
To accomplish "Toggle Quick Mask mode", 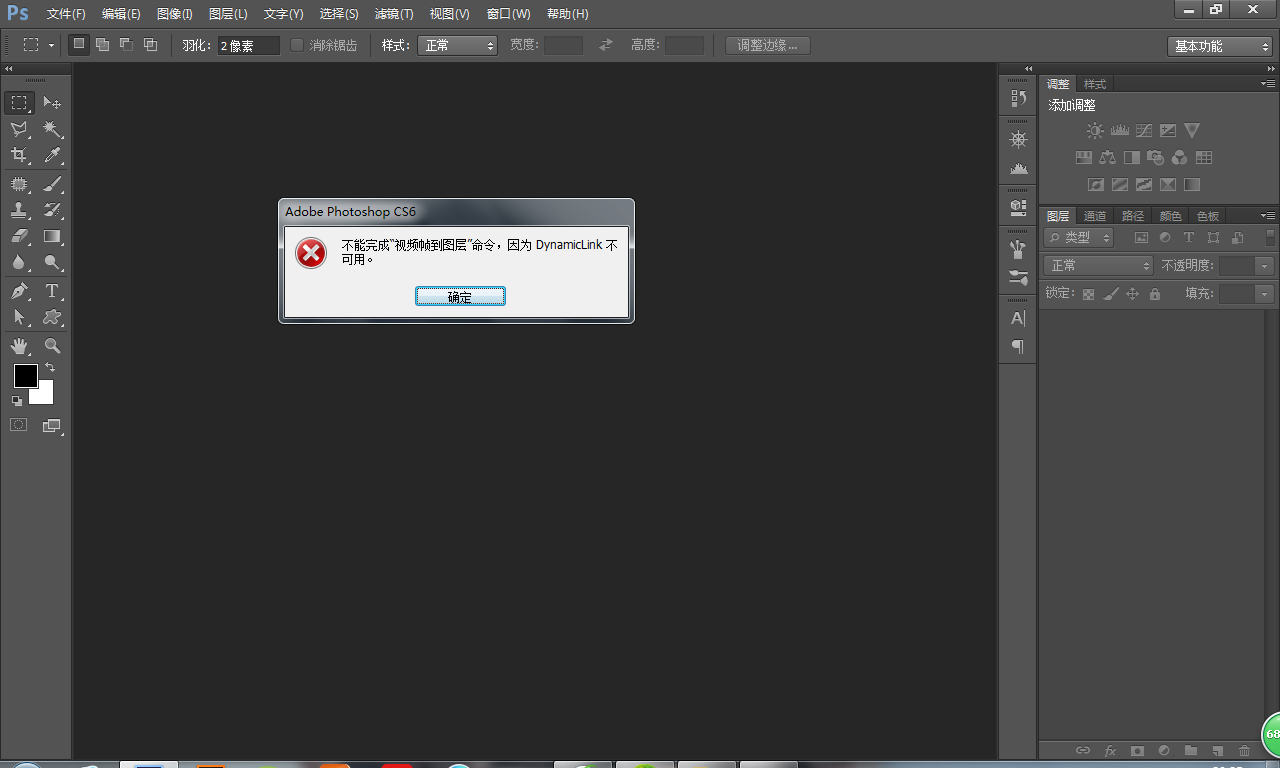I will pyautogui.click(x=19, y=425).
